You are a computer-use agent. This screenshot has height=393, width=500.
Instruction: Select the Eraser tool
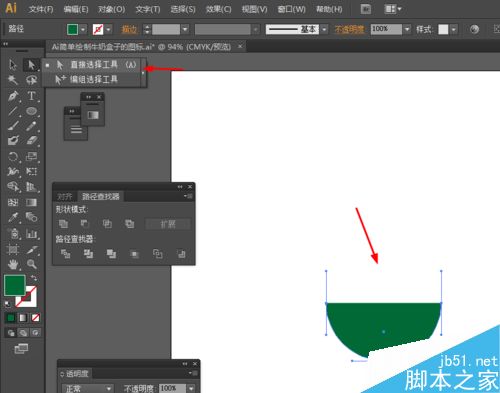pyautogui.click(x=32, y=140)
